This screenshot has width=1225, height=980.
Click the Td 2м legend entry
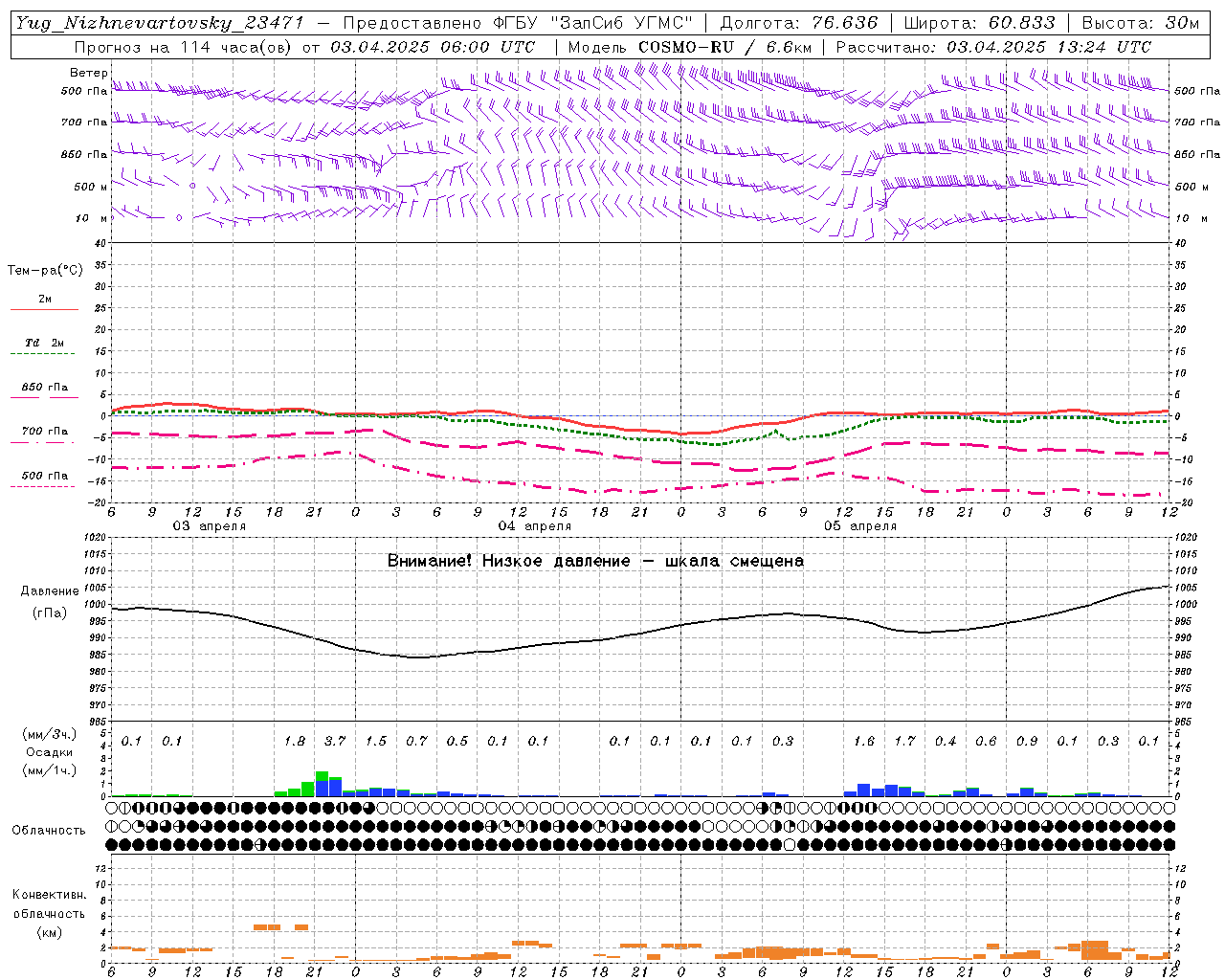coord(44,343)
